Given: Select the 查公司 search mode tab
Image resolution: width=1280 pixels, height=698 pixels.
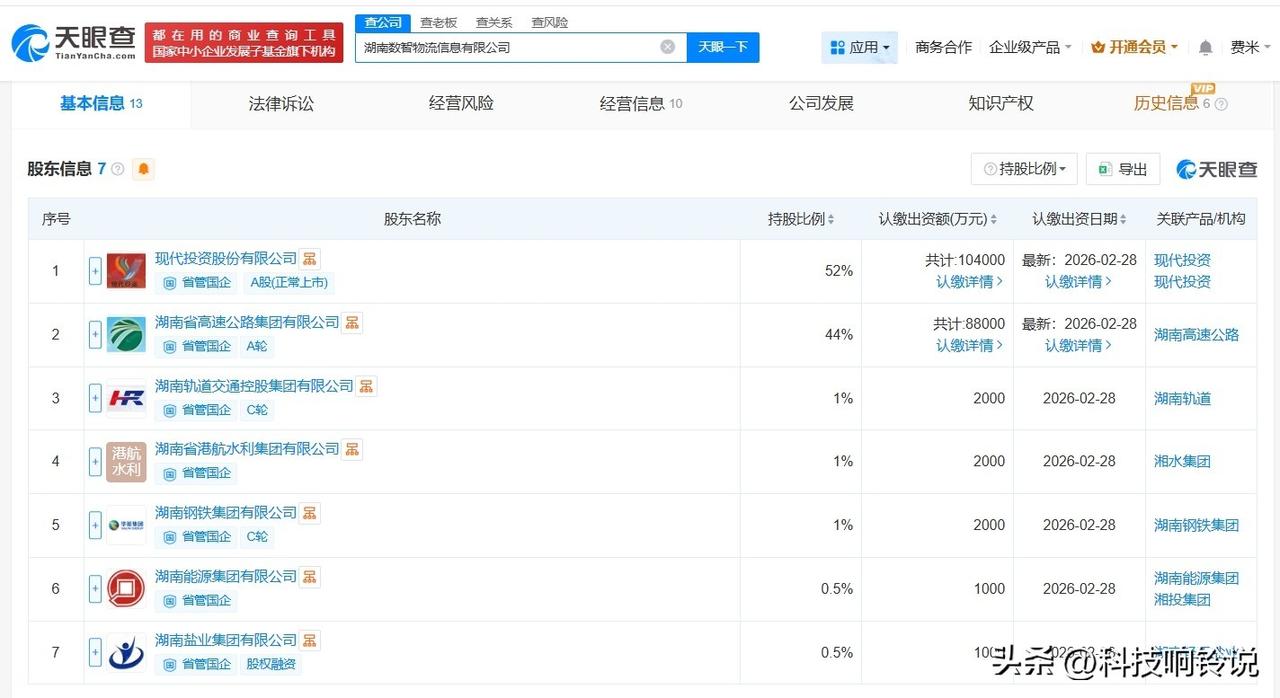Looking at the screenshot, I should pos(383,23).
